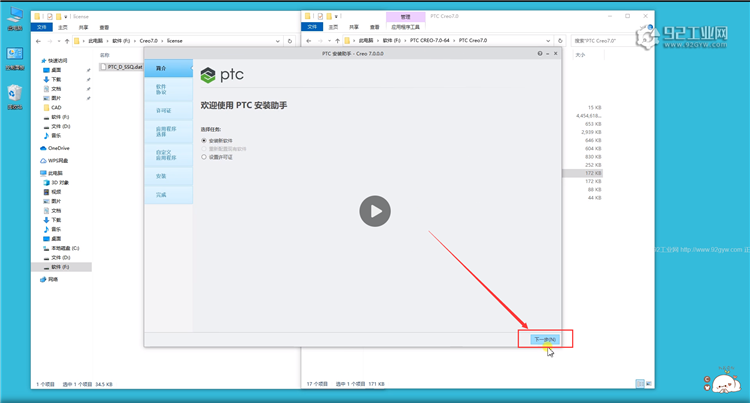The image size is (750, 403).
Task: Open the 简介 step in installer sidebar
Action: click(169, 68)
